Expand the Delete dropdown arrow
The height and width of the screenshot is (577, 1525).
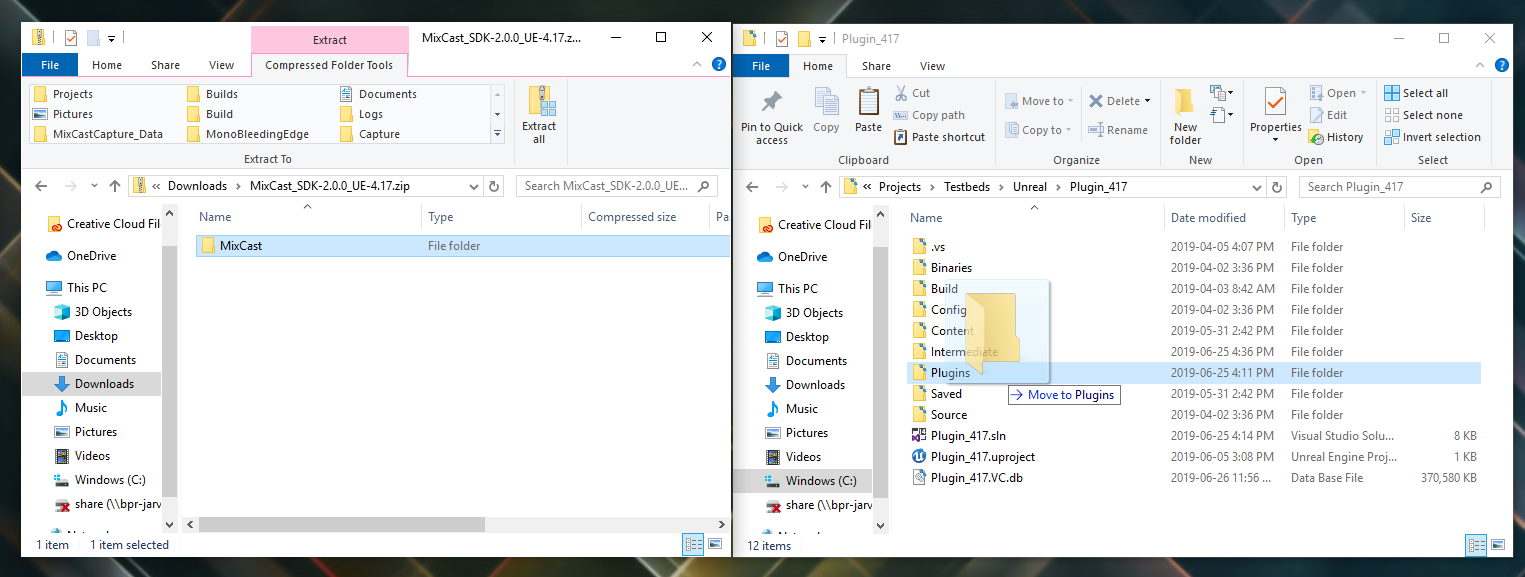(x=1147, y=101)
